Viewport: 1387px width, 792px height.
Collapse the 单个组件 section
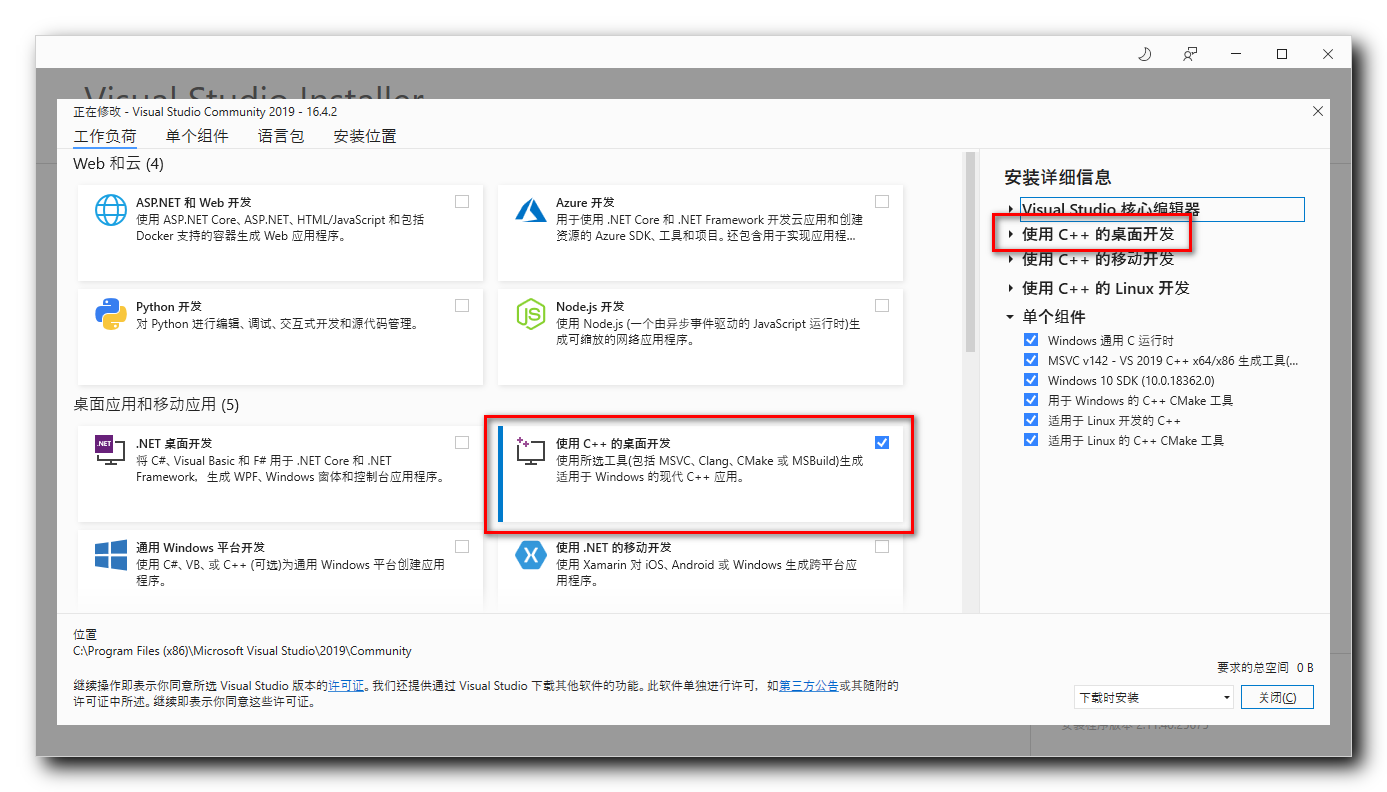[1011, 317]
